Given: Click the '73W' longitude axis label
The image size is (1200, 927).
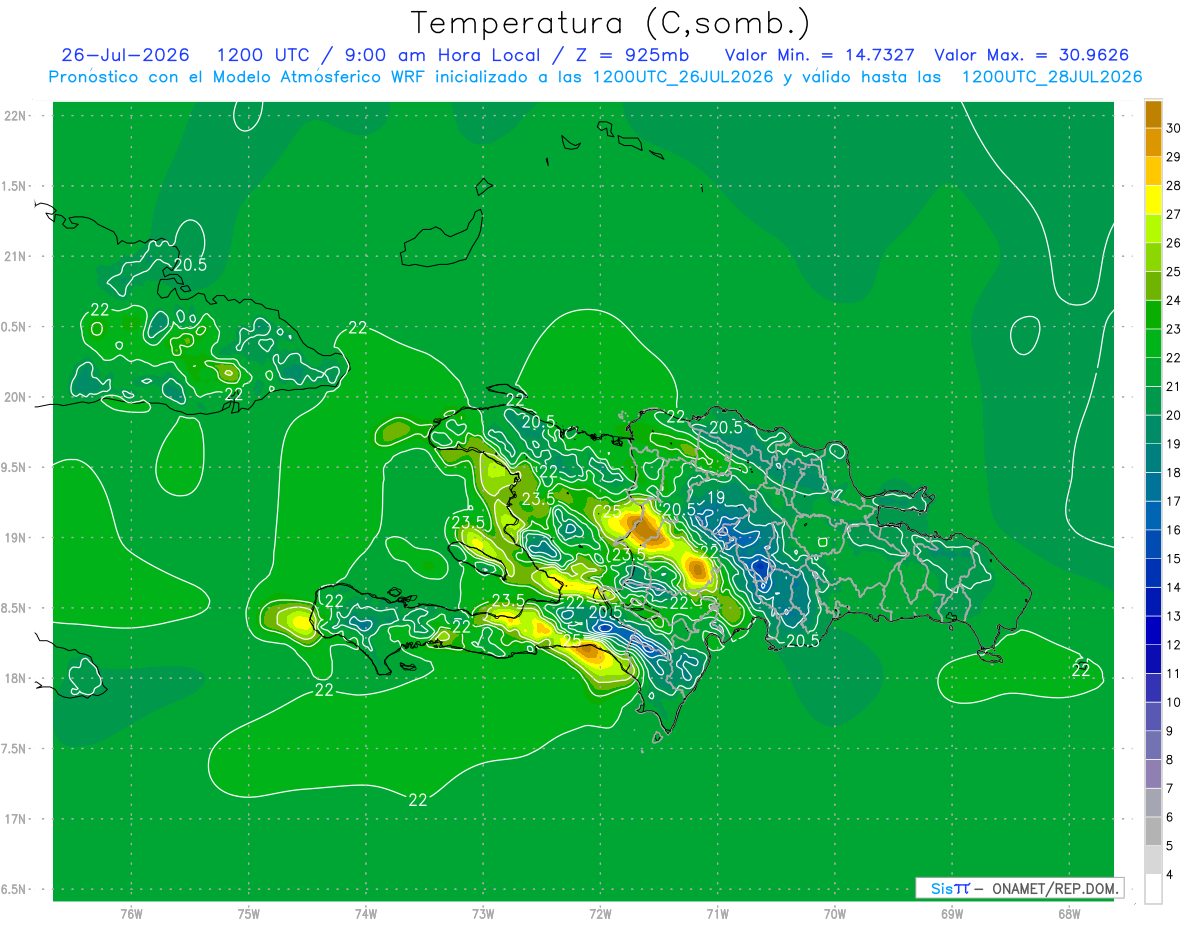Looking at the screenshot, I should [x=483, y=913].
